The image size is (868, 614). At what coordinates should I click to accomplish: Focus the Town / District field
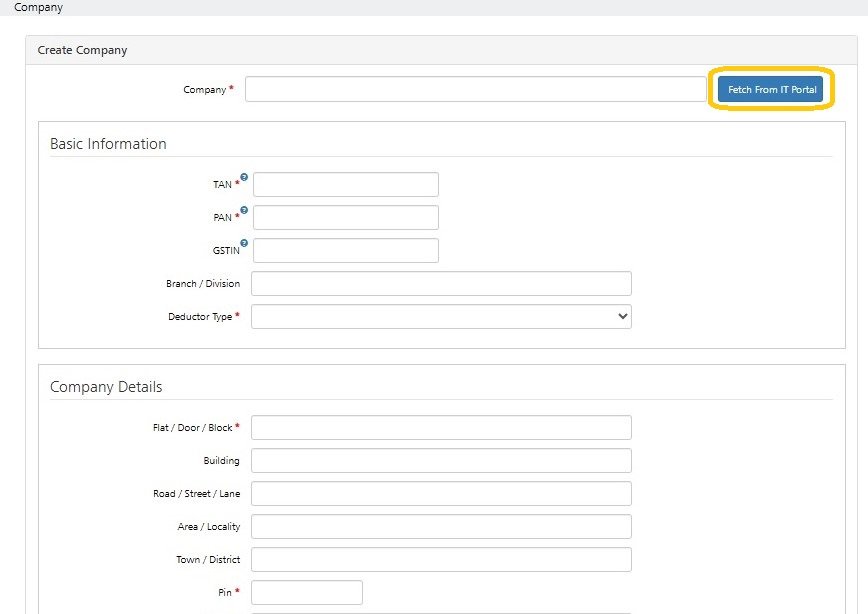click(441, 559)
